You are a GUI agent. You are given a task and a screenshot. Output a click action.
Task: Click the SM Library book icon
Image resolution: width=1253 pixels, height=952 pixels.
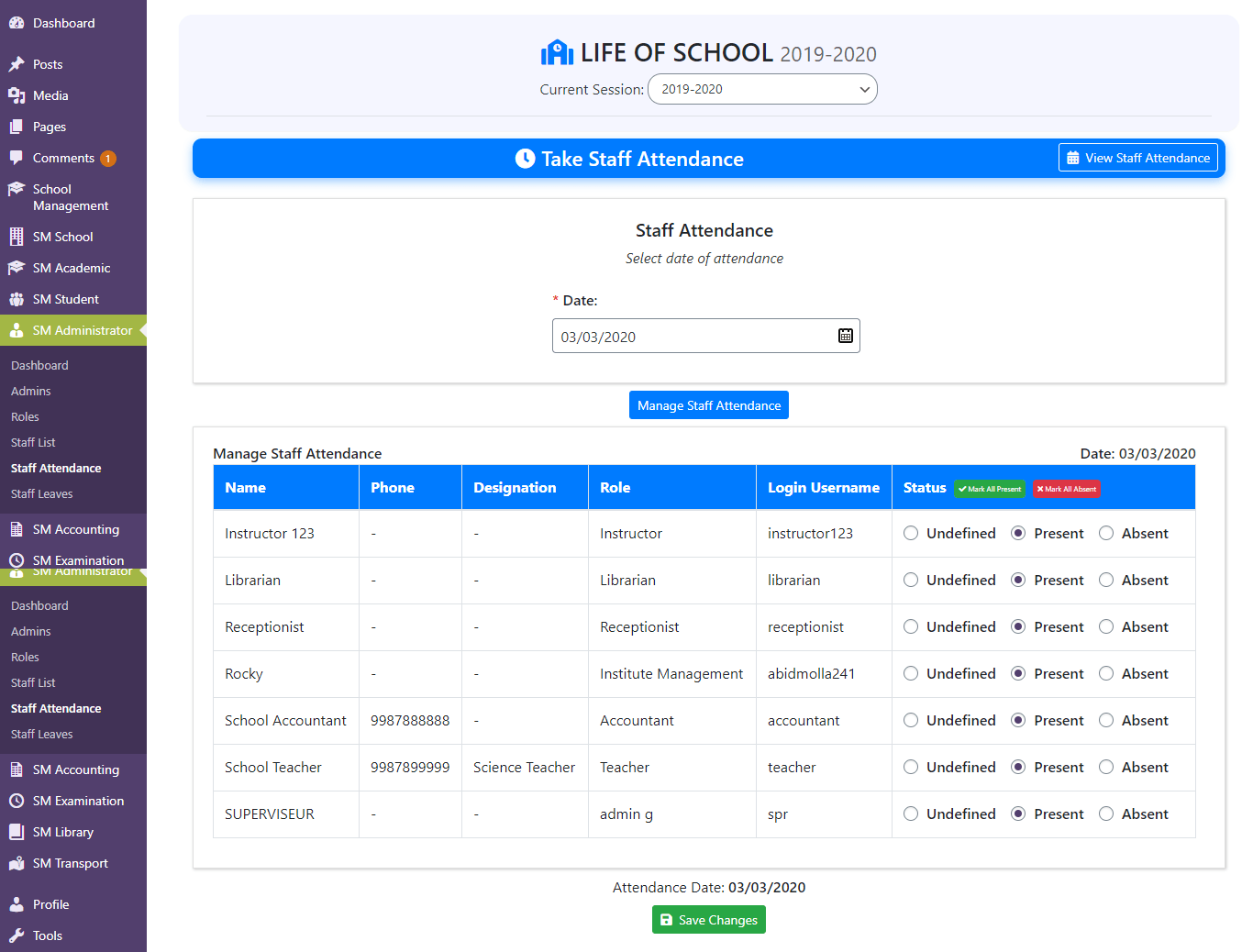(17, 832)
